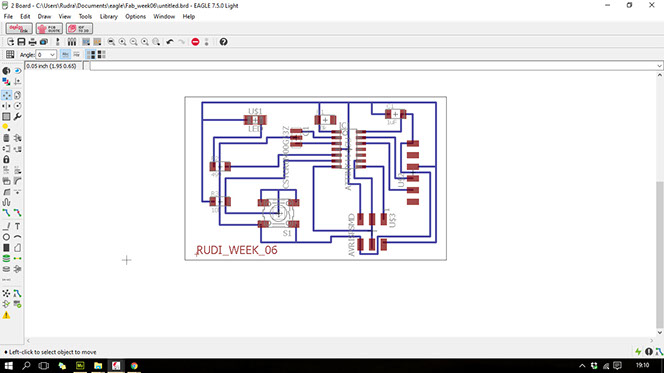Select the Via tool
This screenshot has width=664, height=373.
[6, 258]
